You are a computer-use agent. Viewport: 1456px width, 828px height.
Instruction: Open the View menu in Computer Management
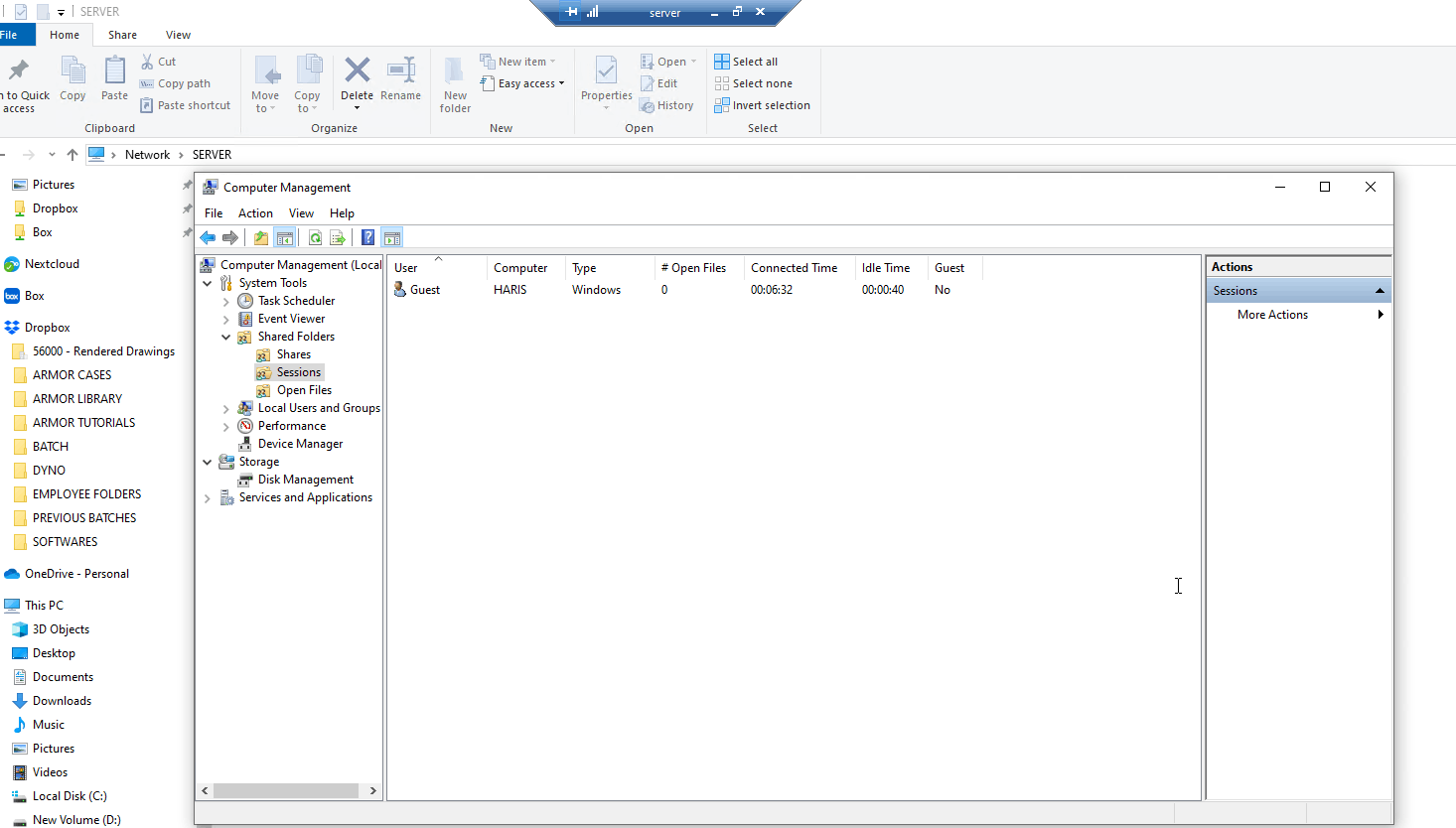301,213
